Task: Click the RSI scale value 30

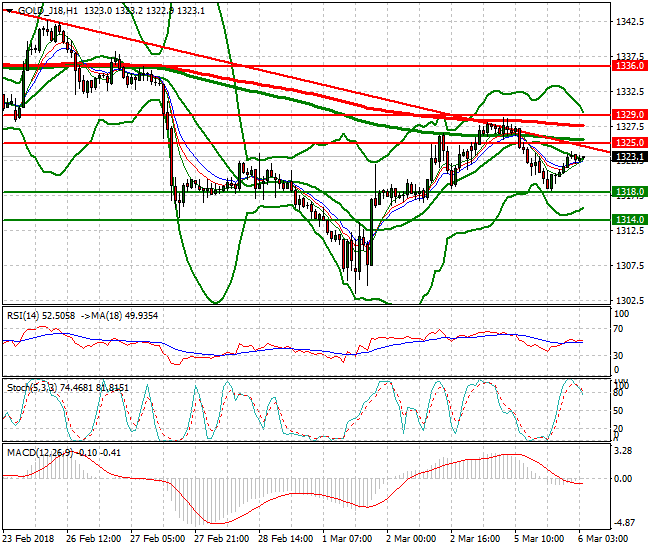Action: pyautogui.click(x=618, y=356)
